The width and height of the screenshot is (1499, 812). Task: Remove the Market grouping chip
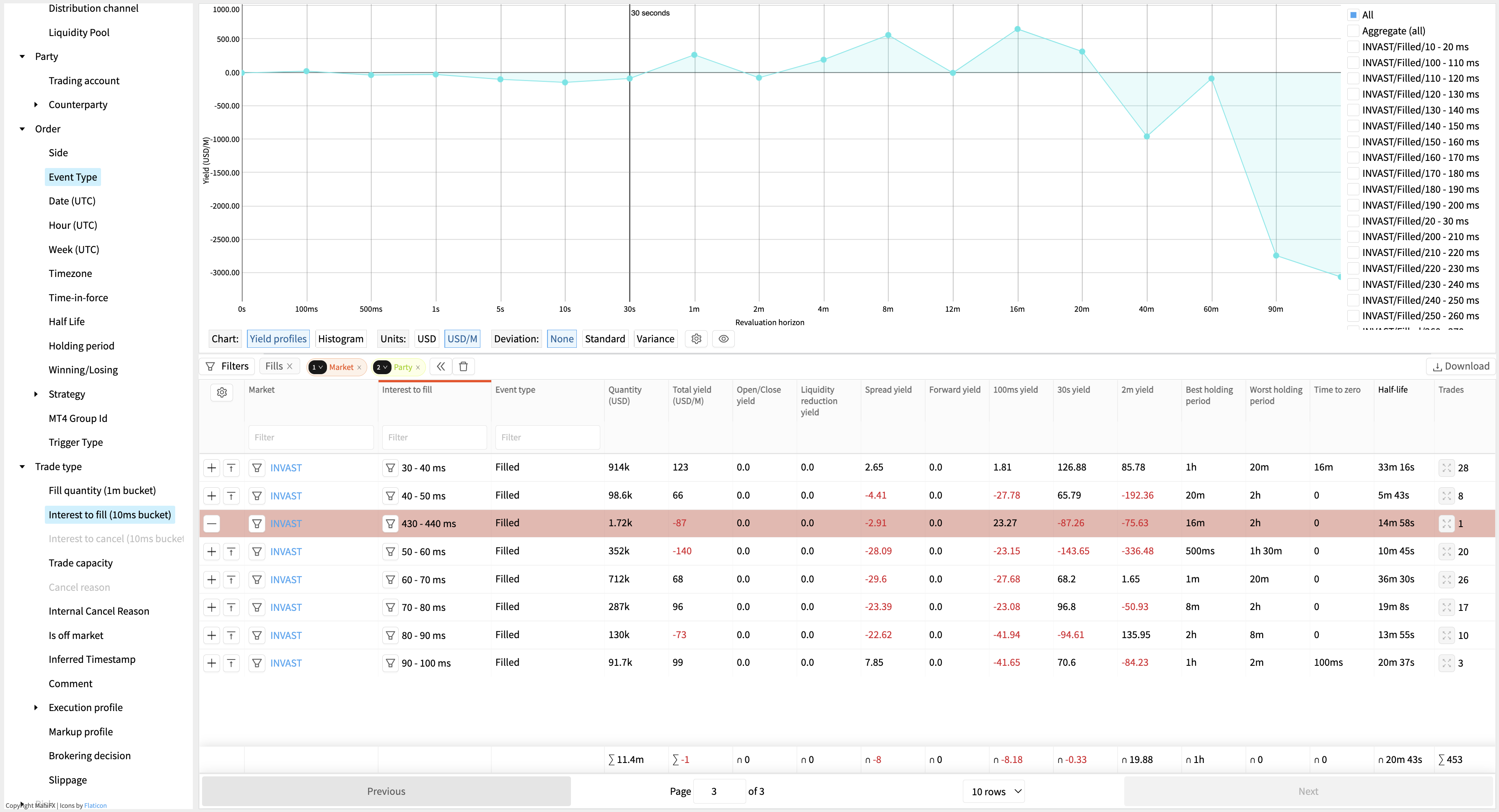(x=359, y=367)
